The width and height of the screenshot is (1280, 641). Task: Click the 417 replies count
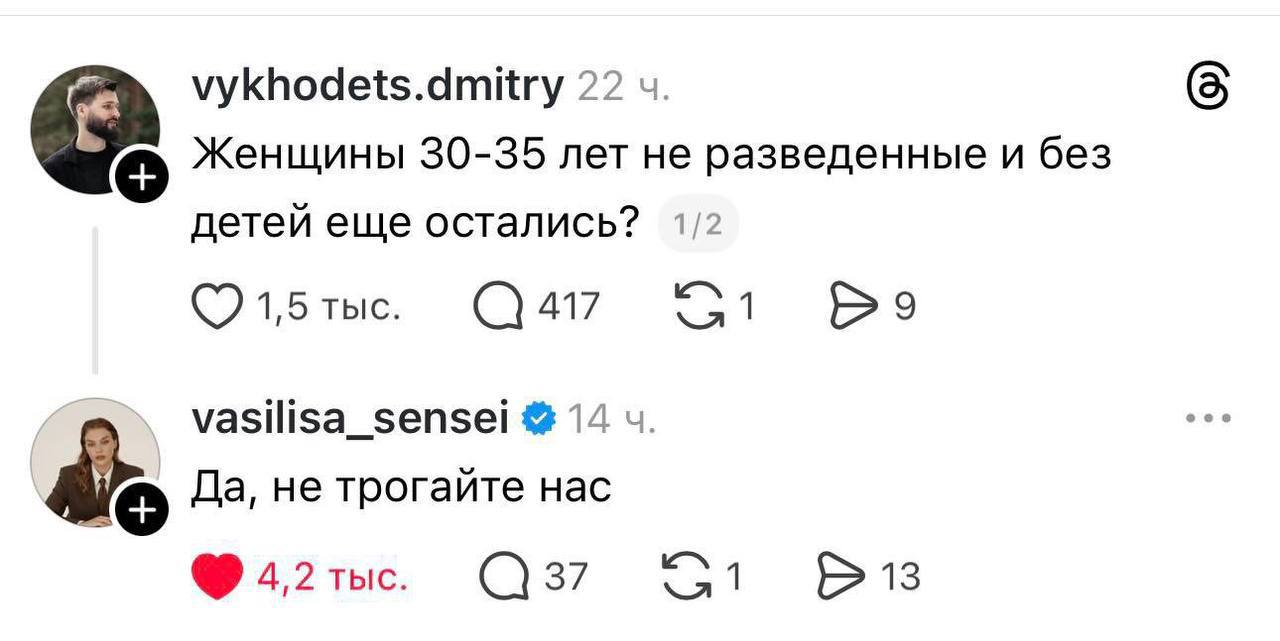pyautogui.click(x=567, y=306)
